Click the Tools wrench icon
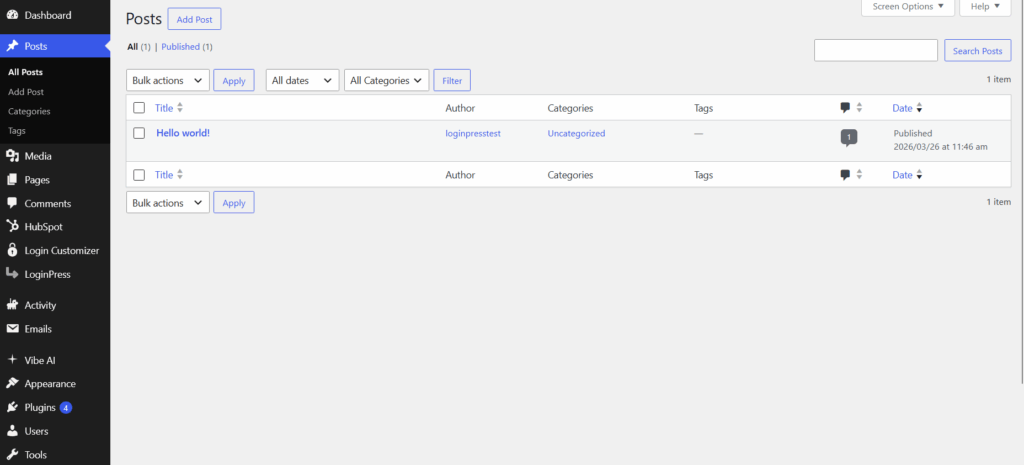1024x465 pixels. coord(12,455)
